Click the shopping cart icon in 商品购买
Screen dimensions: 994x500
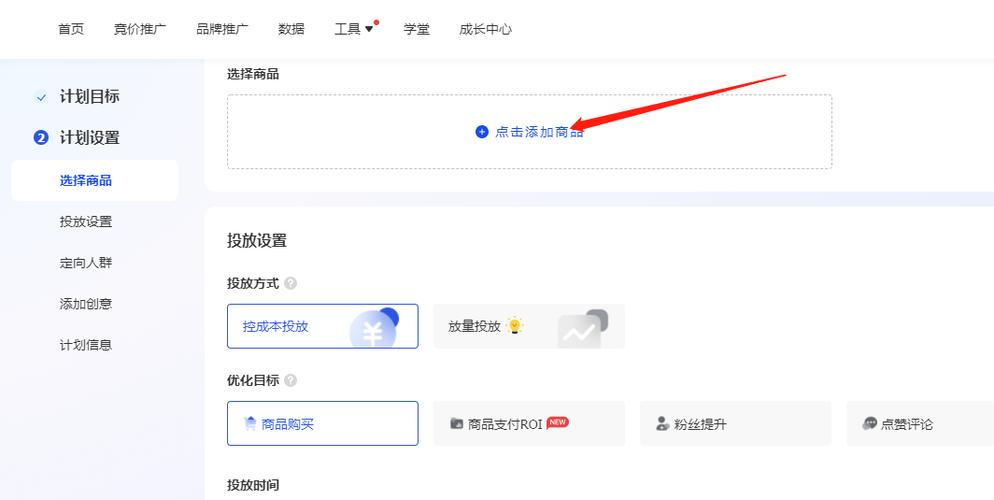point(250,424)
